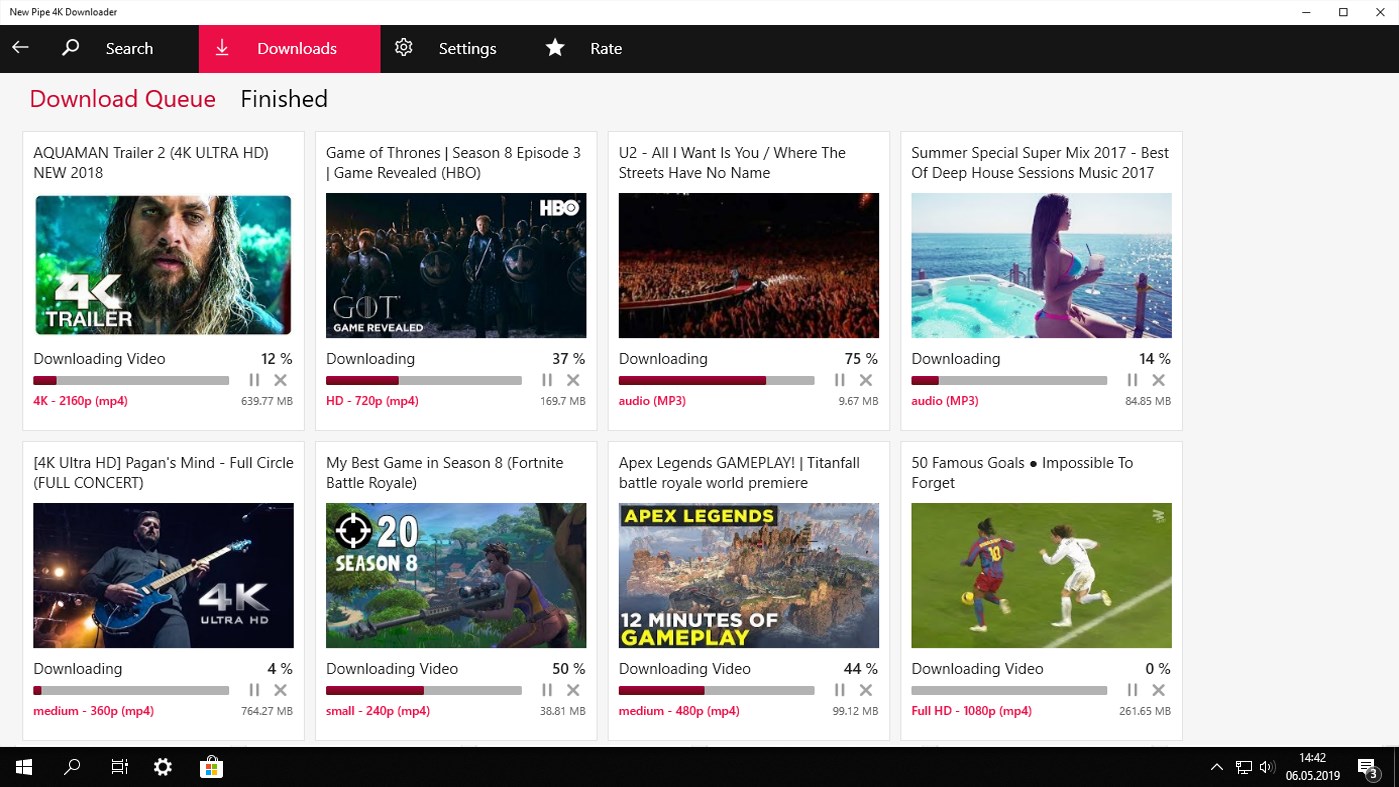Cancel the Summer Special Super Mix download
Image resolution: width=1399 pixels, height=787 pixels.
pos(1159,380)
